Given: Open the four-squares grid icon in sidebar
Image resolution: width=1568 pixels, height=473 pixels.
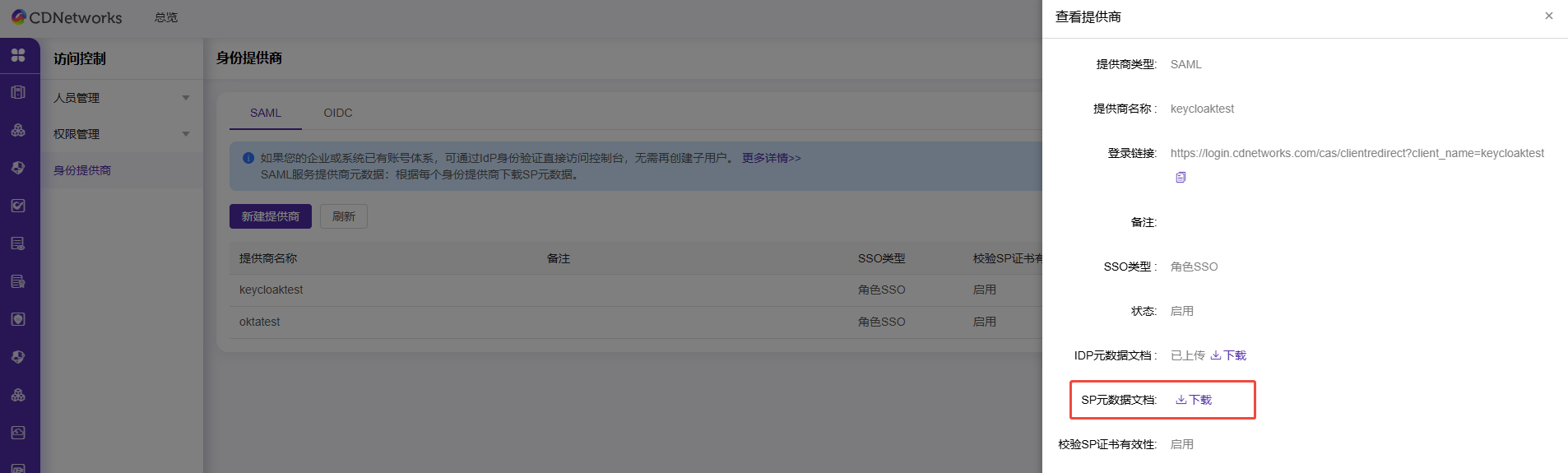Looking at the screenshot, I should (x=18, y=55).
